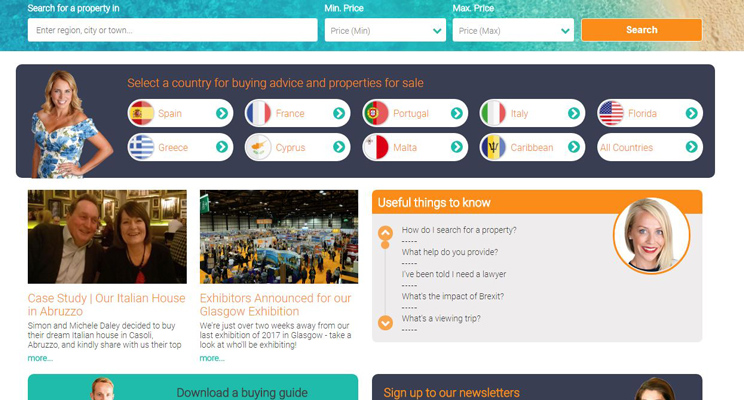744x400 pixels.
Task: Select the Florida USA flag icon
Action: click(x=611, y=114)
